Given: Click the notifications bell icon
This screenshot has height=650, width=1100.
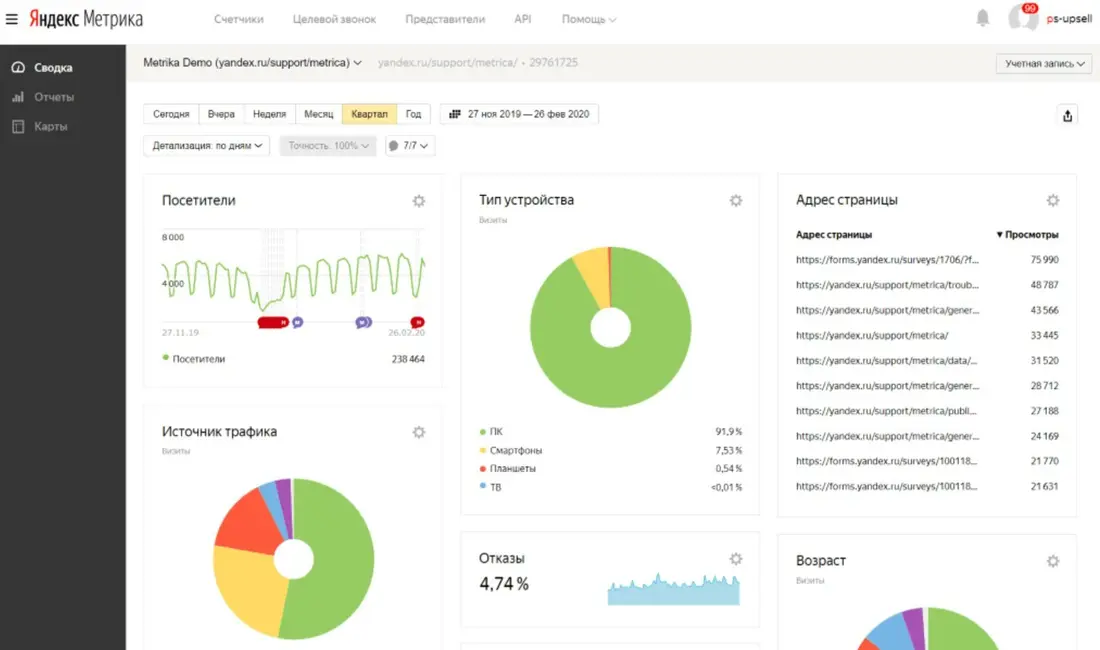Looking at the screenshot, I should point(983,18).
